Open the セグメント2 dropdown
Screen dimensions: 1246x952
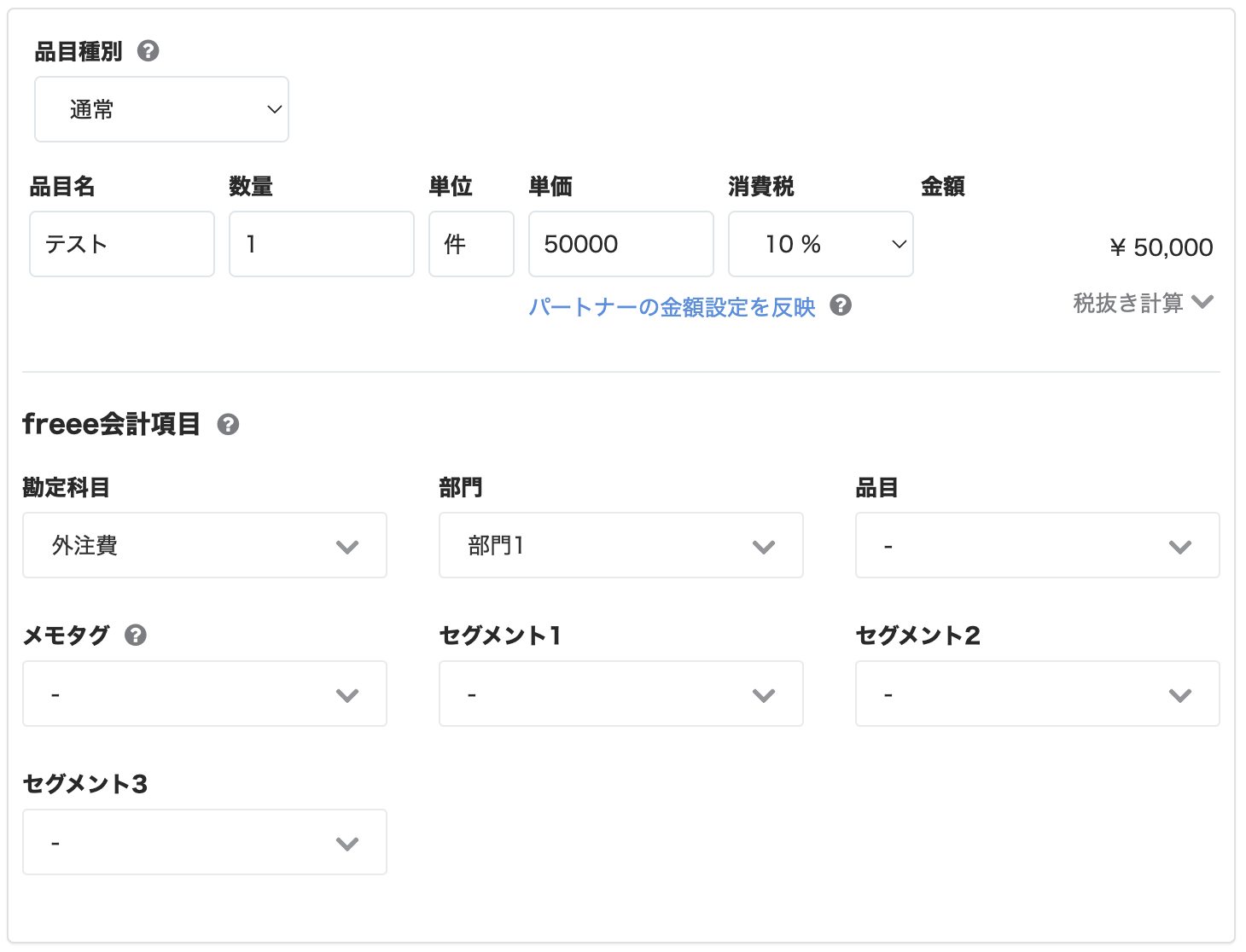pos(1038,694)
